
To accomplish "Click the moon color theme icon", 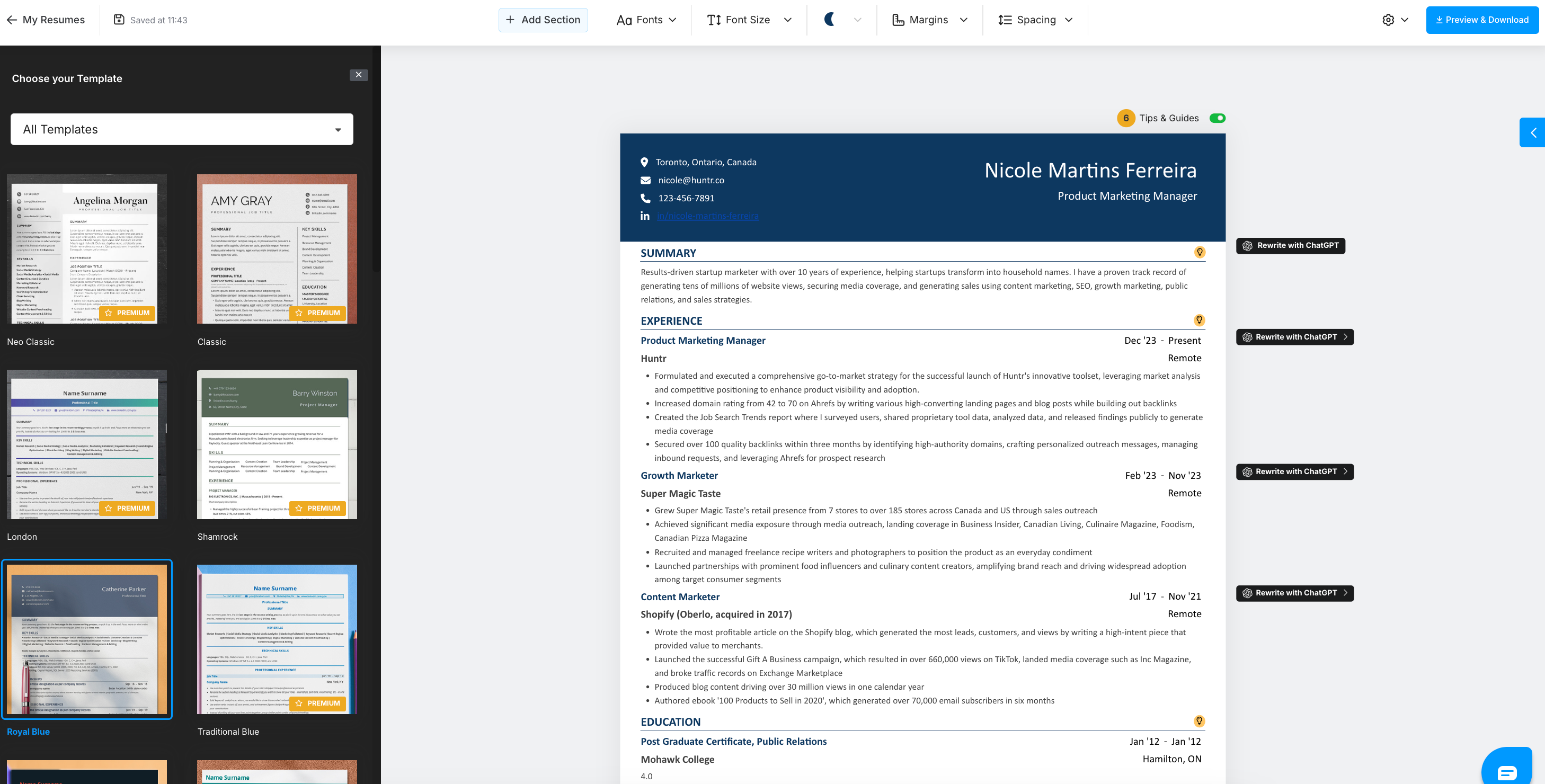I will 830,20.
